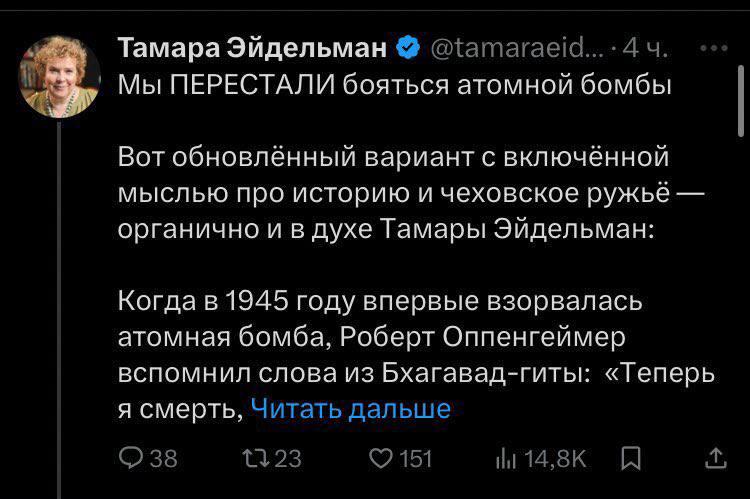
Task: Click the 151 likes count
Action: pos(416,458)
